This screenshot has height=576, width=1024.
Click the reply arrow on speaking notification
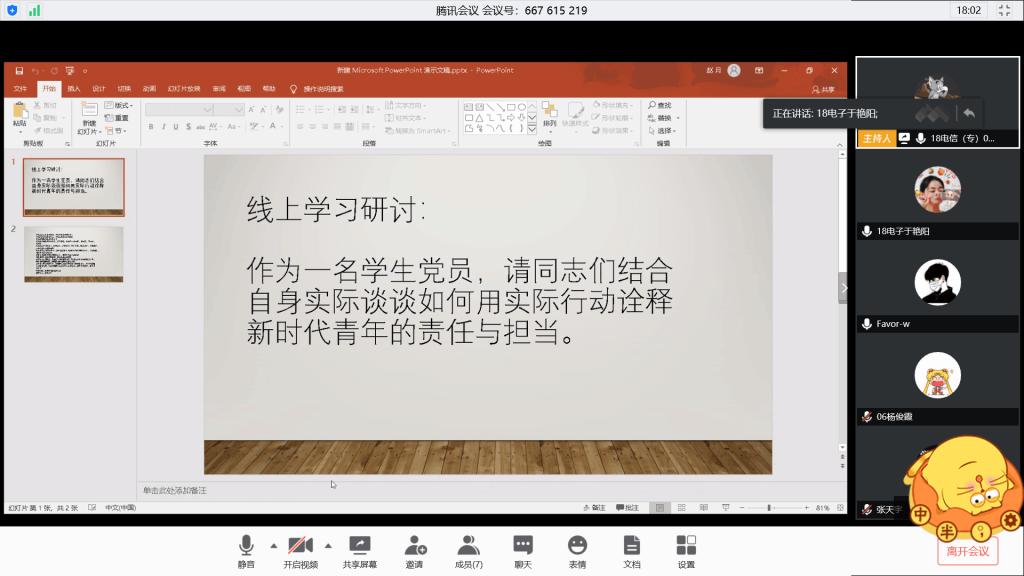click(x=968, y=113)
